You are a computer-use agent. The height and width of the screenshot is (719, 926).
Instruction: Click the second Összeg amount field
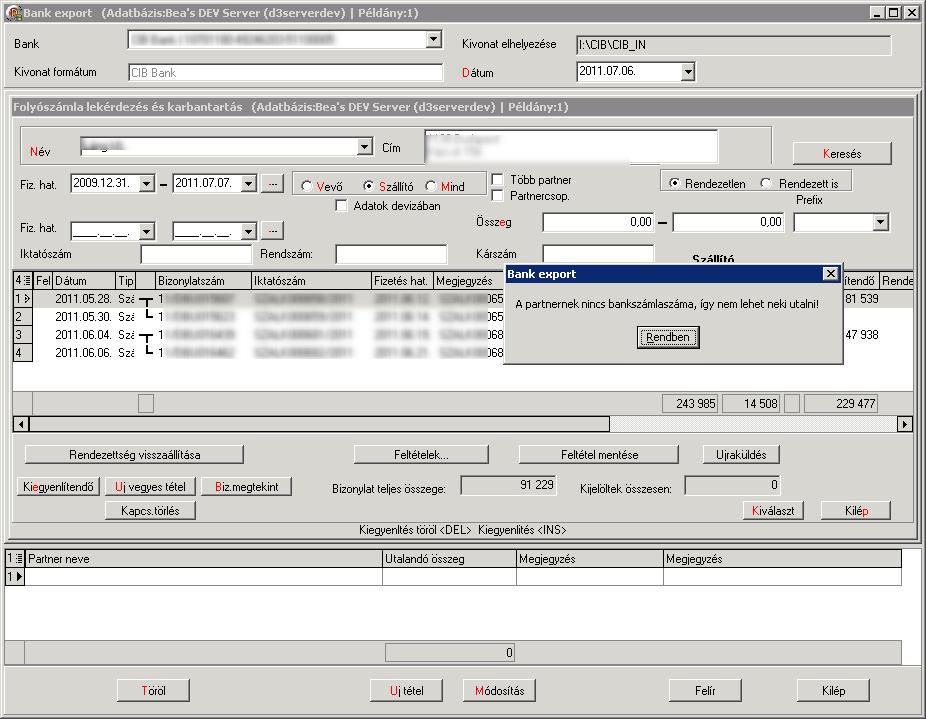coord(728,222)
